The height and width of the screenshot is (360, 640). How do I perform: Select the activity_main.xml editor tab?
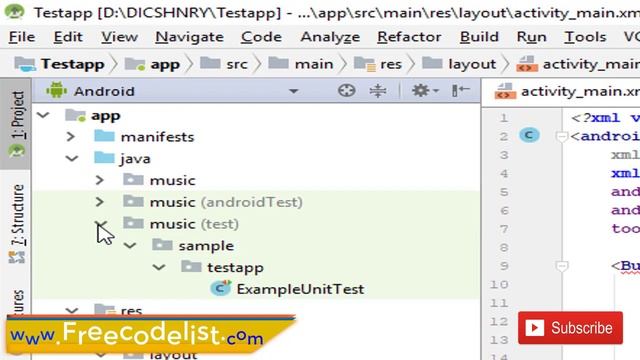567,91
